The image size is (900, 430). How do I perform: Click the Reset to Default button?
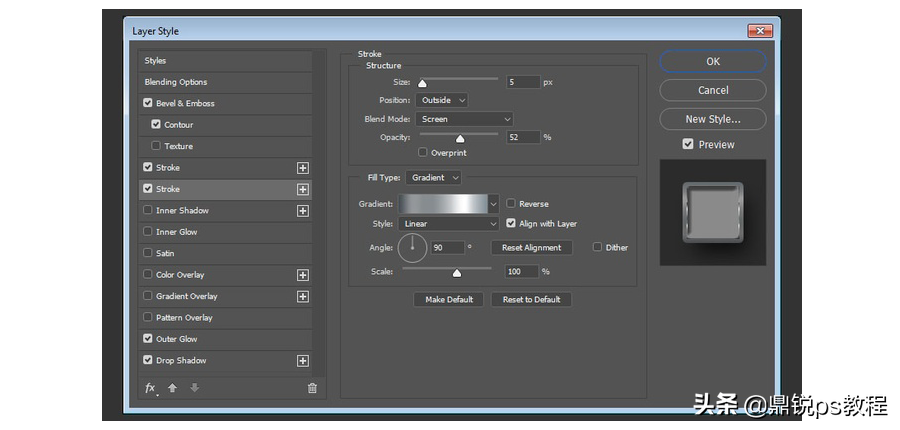coord(532,299)
